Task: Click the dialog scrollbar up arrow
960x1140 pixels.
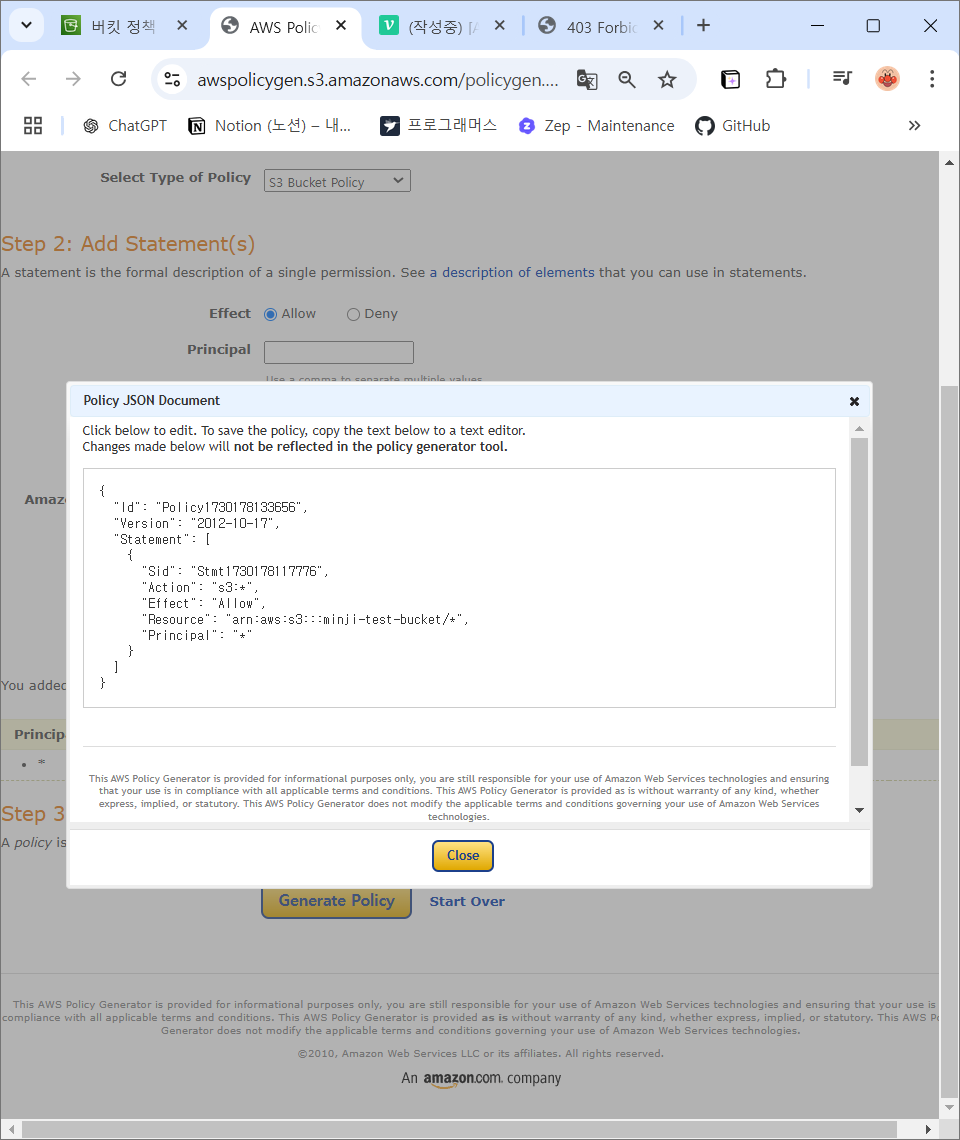Action: pos(859,429)
